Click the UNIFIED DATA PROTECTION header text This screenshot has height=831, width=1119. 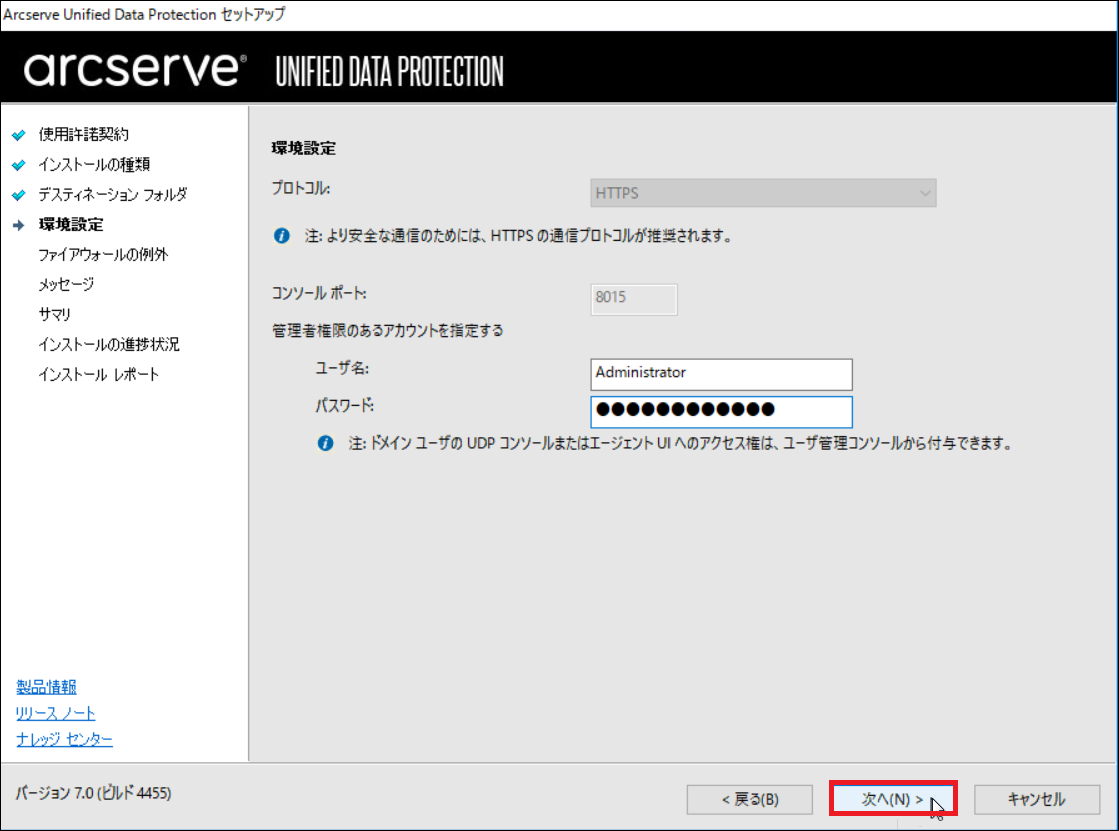pos(390,72)
